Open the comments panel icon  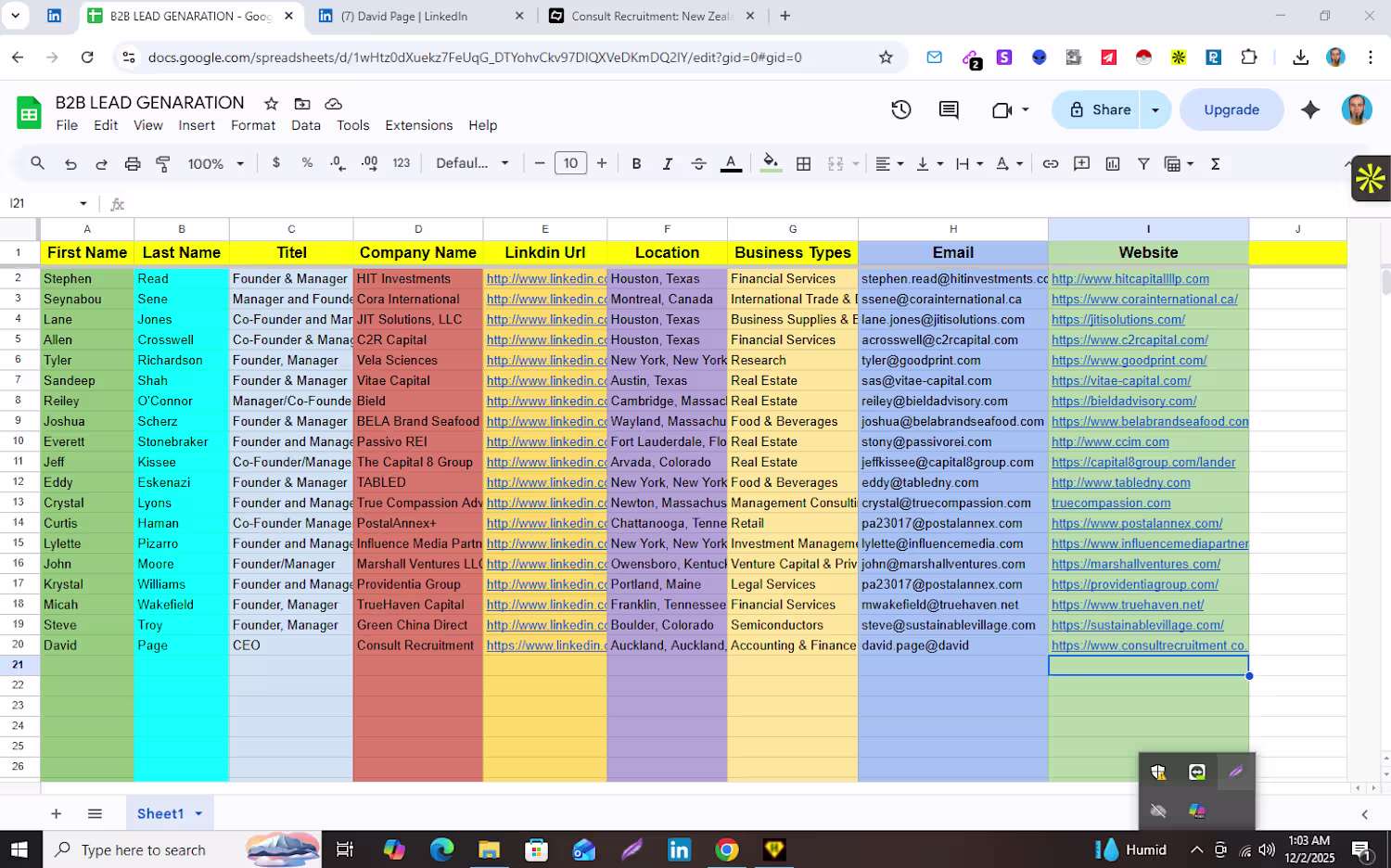tap(948, 110)
